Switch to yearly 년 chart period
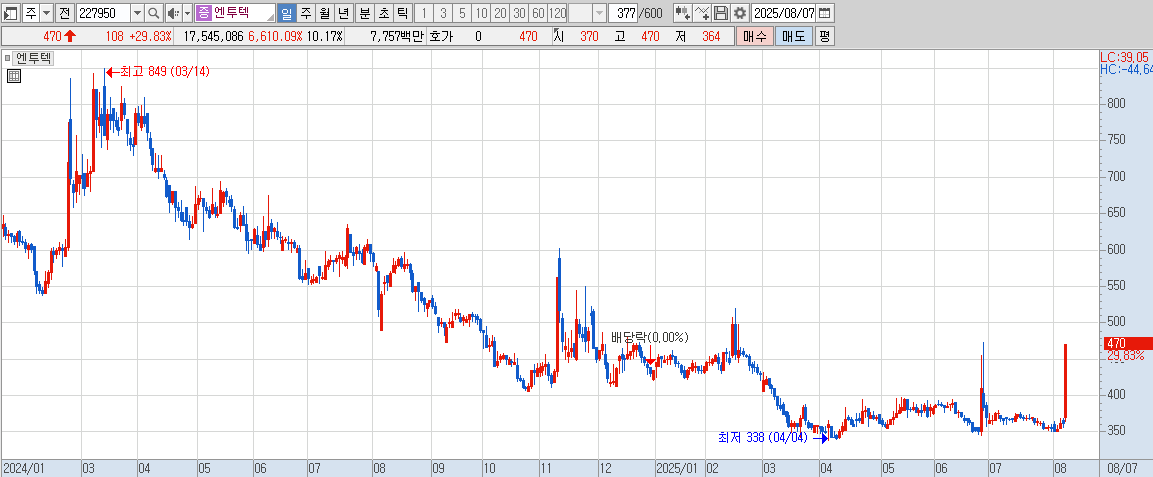The width and height of the screenshot is (1153, 477). pos(343,12)
